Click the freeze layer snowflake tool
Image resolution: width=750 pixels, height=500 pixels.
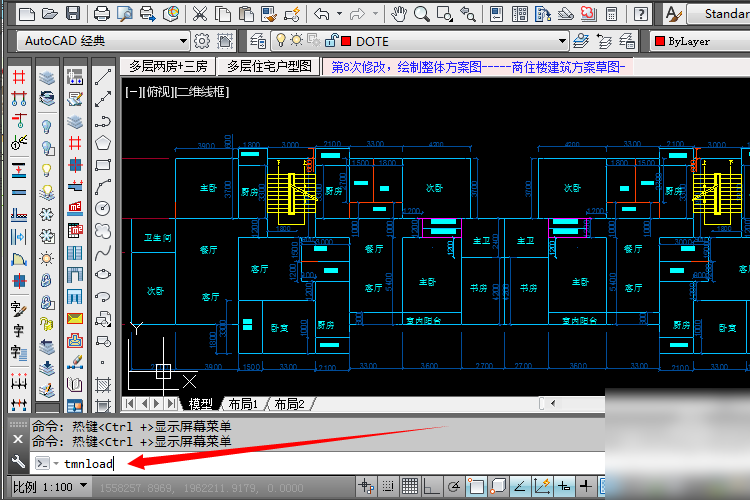pyautogui.click(x=47, y=214)
